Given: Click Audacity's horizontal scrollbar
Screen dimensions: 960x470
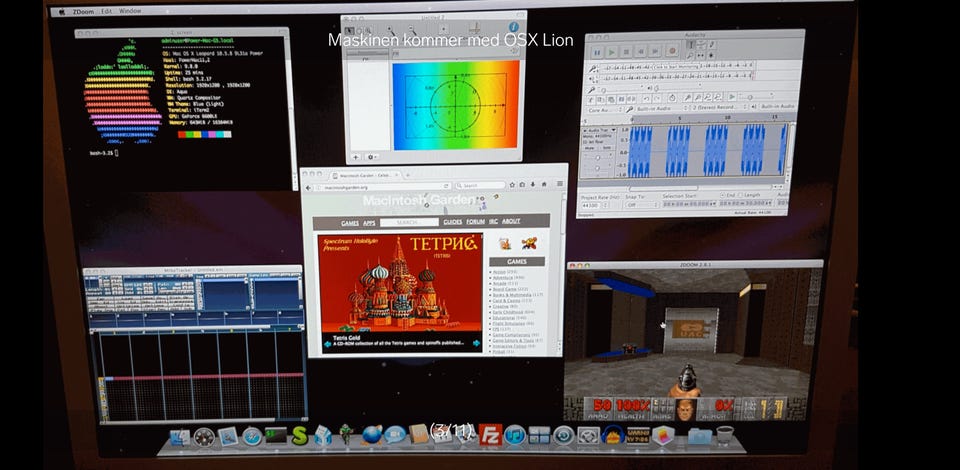Looking at the screenshot, I should (x=700, y=188).
